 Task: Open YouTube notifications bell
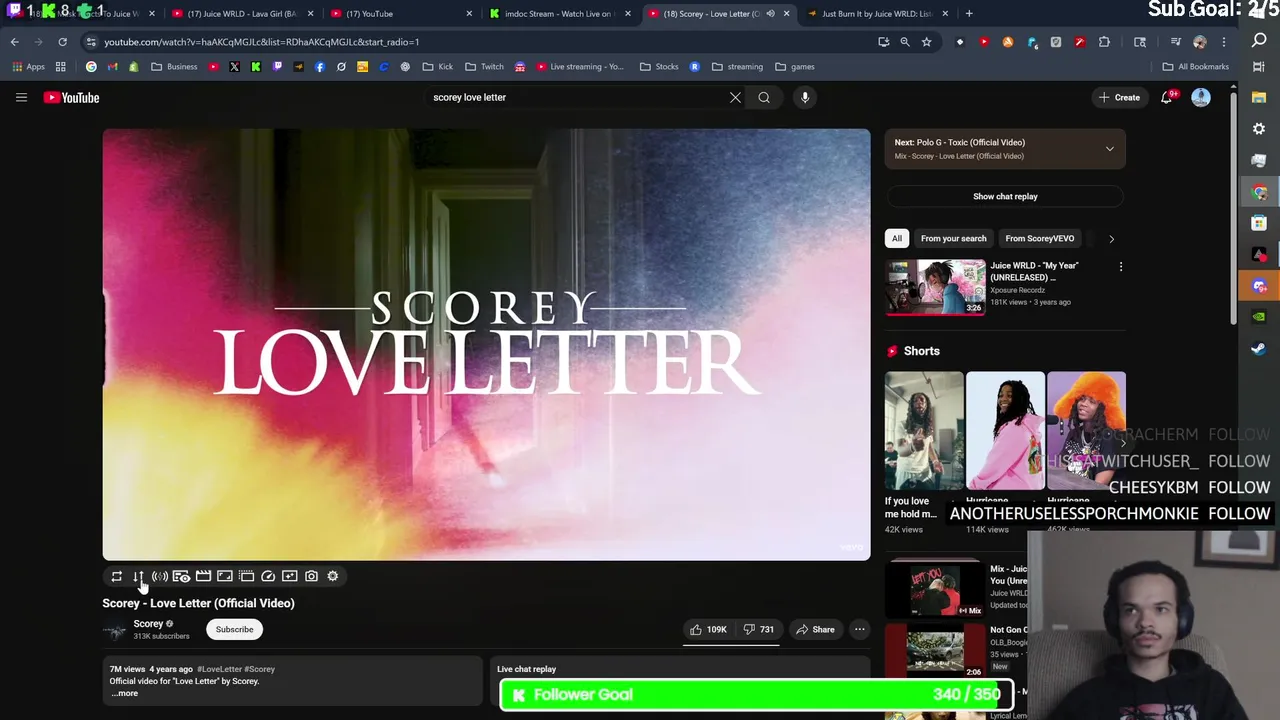1167,97
